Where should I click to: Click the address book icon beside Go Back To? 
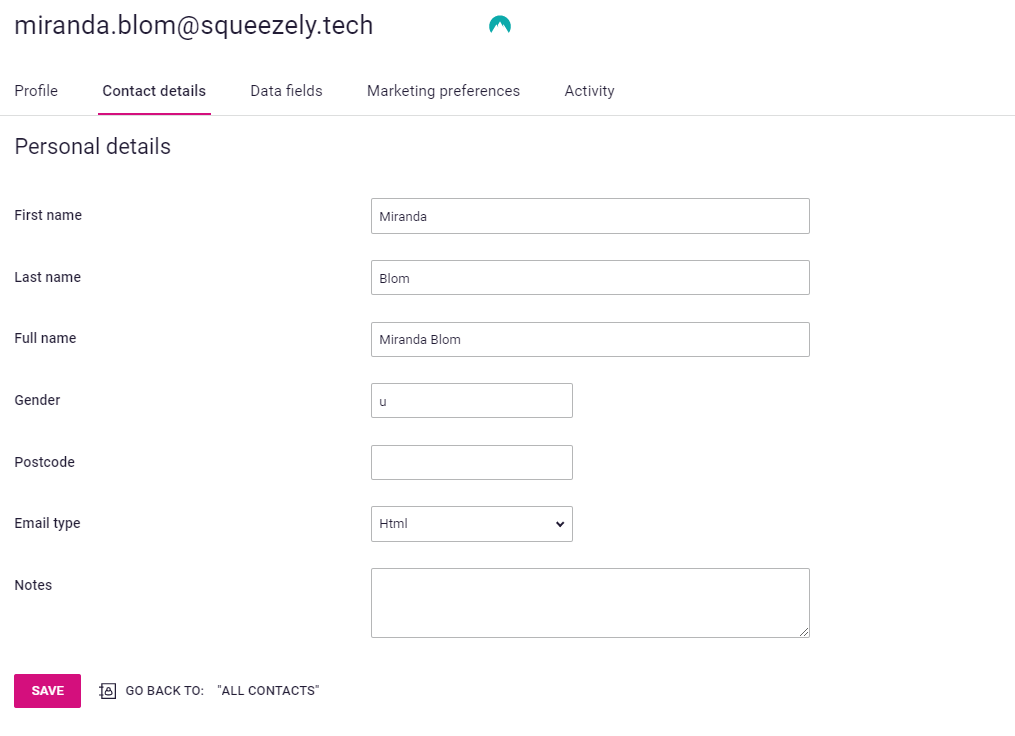(x=107, y=691)
